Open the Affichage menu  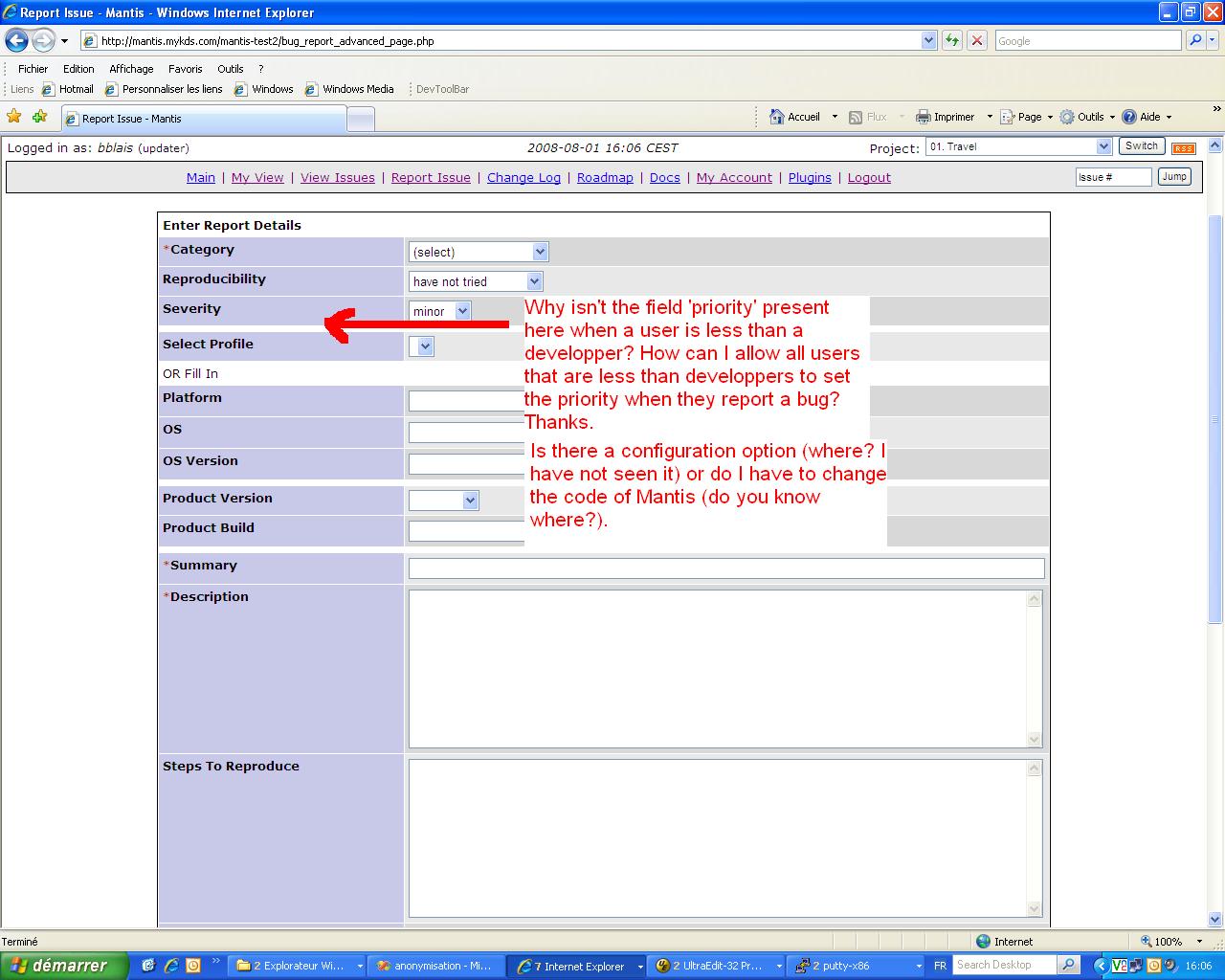click(x=131, y=69)
